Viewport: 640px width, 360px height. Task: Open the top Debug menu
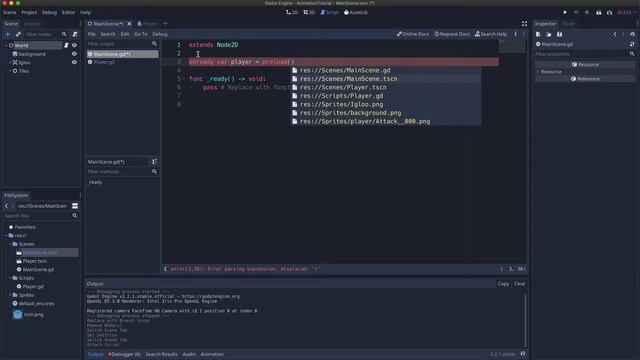tap(49, 12)
